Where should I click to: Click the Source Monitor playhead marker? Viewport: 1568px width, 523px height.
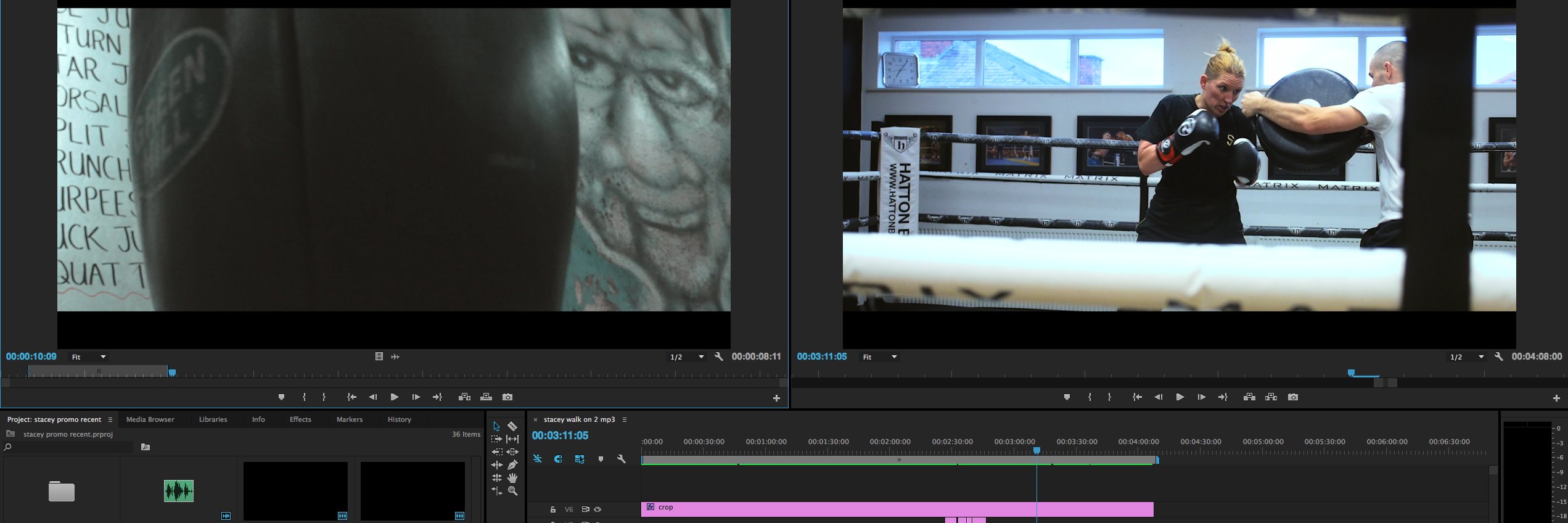pyautogui.click(x=172, y=373)
